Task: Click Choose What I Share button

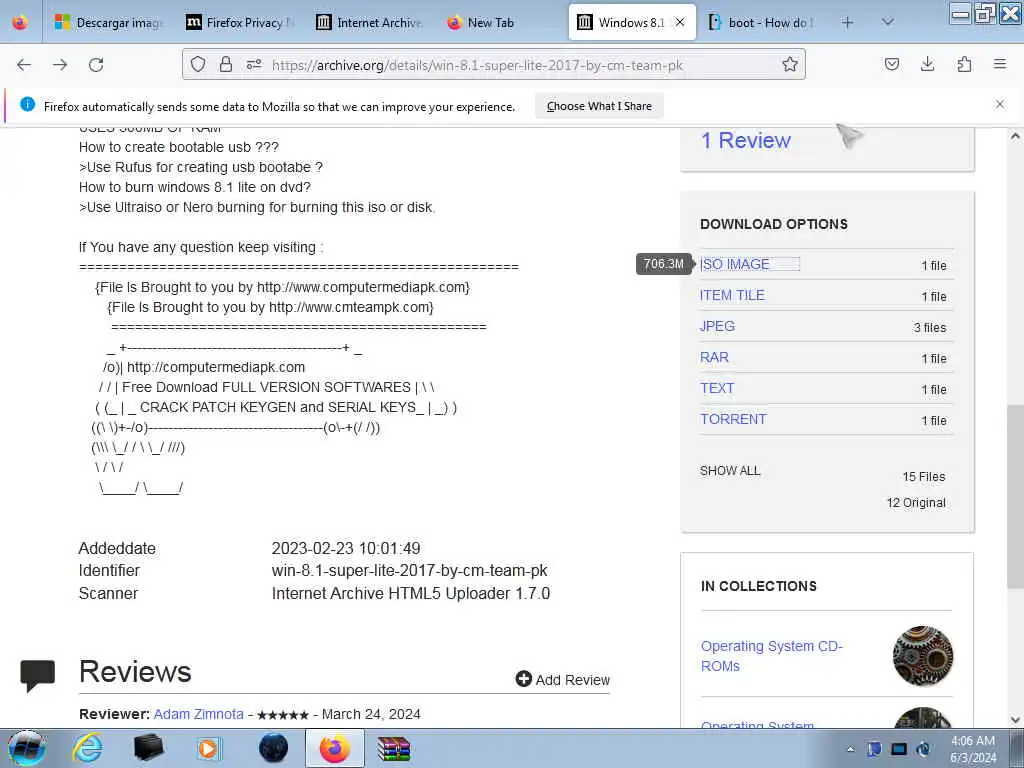Action: click(x=599, y=106)
